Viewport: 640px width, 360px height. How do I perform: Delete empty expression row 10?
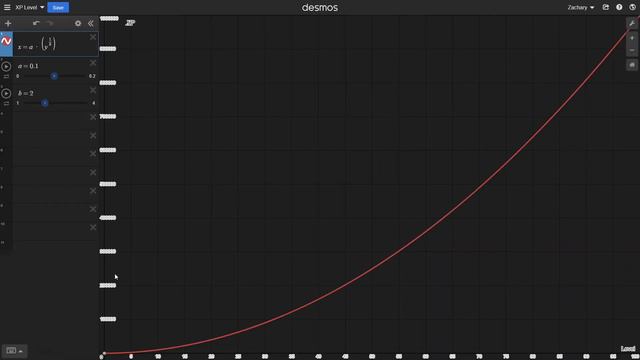pyautogui.click(x=93, y=227)
